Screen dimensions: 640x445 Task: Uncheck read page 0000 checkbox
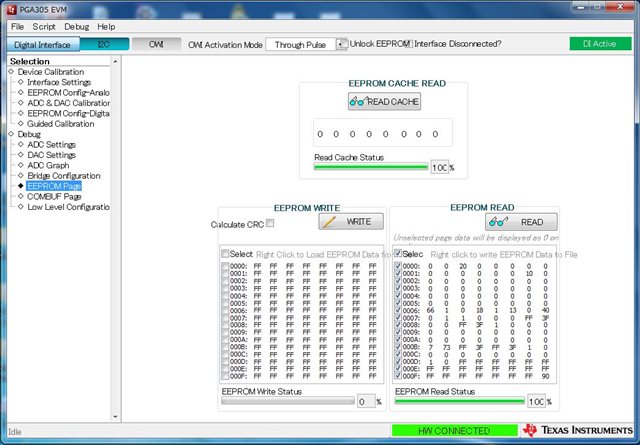point(398,266)
